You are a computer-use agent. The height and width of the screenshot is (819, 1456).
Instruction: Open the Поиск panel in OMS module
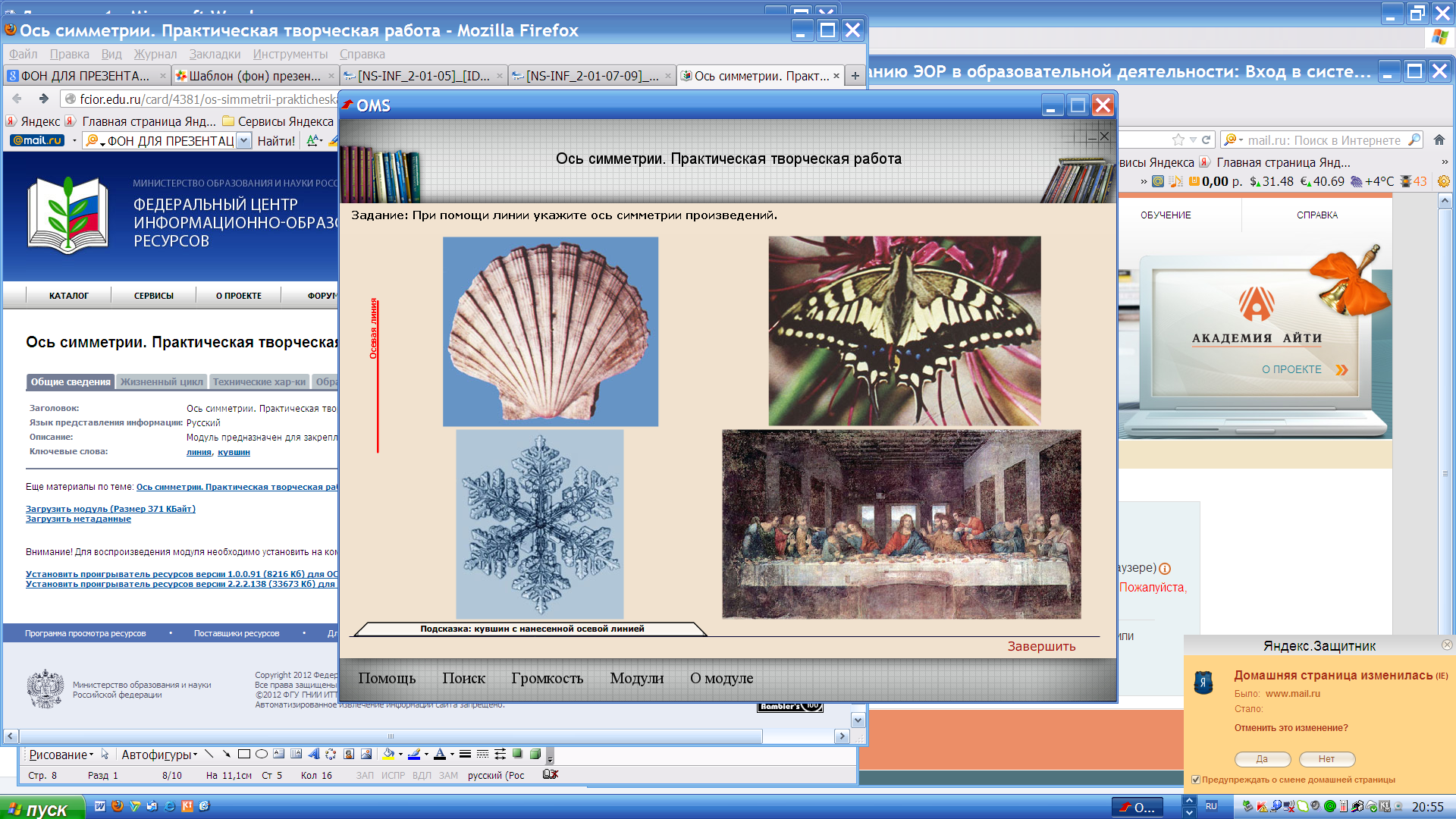(463, 678)
